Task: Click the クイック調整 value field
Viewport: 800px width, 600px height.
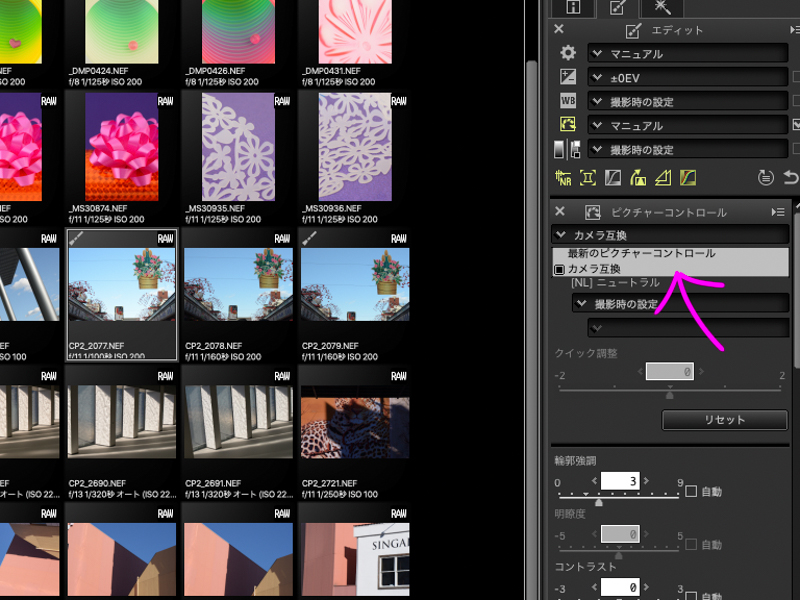Action: coord(669,371)
